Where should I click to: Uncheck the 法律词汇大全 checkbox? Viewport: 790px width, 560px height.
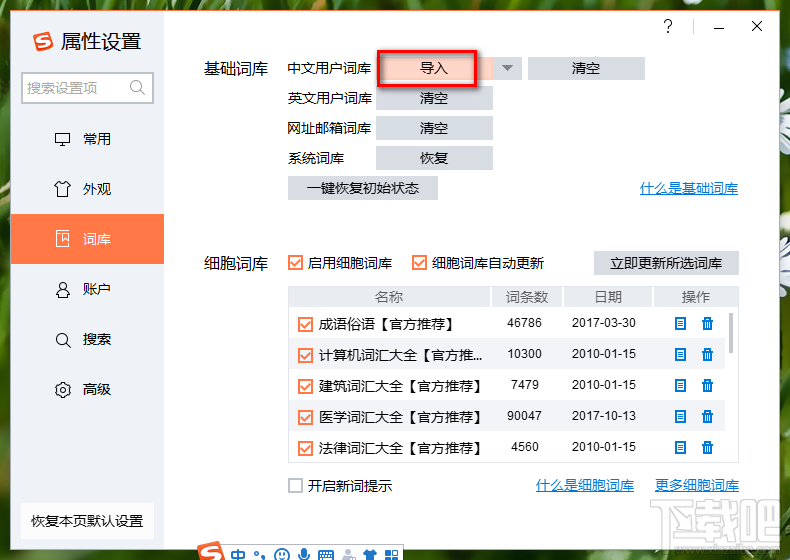pos(305,448)
